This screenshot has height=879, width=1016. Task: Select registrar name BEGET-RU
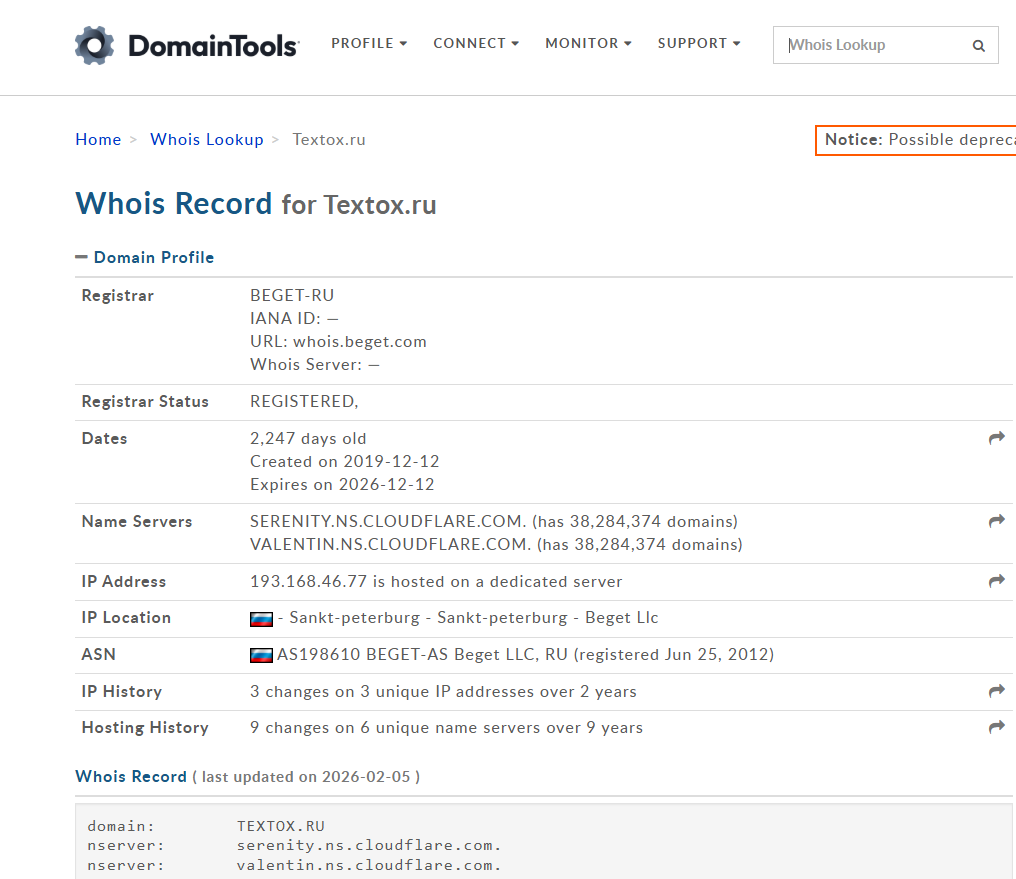coord(292,295)
